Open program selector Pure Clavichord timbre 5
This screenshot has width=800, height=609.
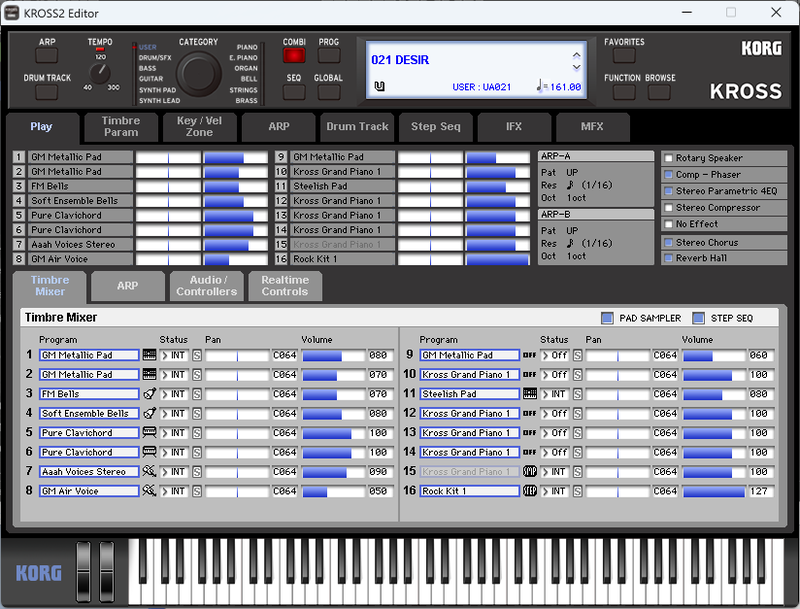(x=89, y=433)
